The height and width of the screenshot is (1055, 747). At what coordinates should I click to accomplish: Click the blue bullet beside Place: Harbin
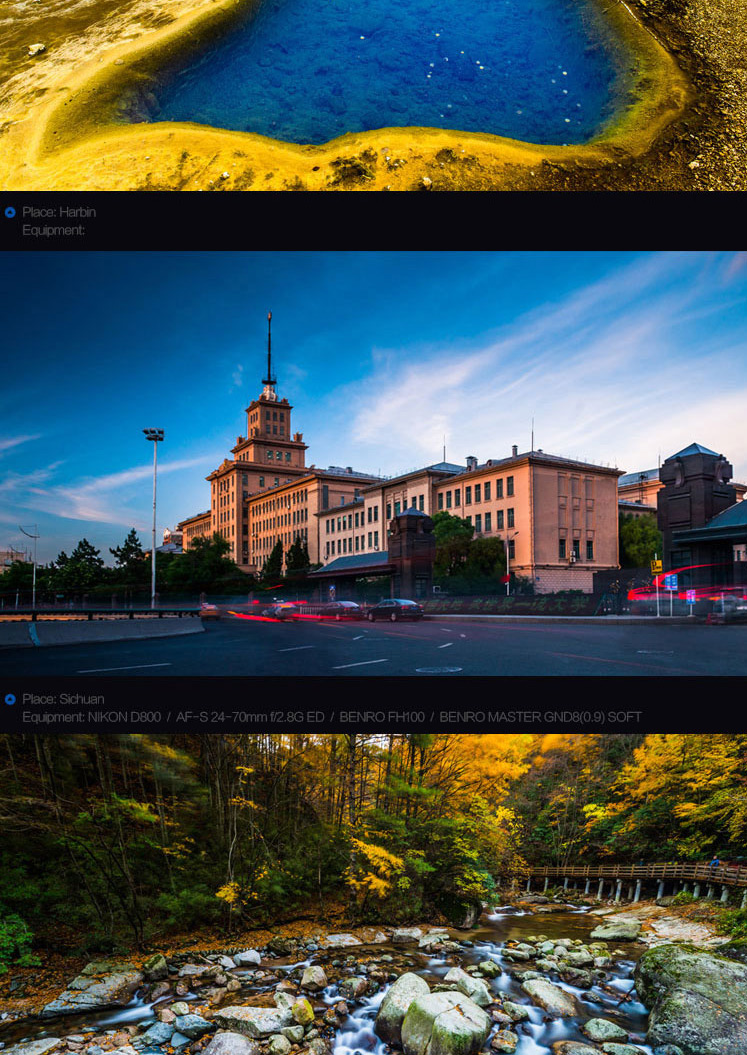point(10,212)
